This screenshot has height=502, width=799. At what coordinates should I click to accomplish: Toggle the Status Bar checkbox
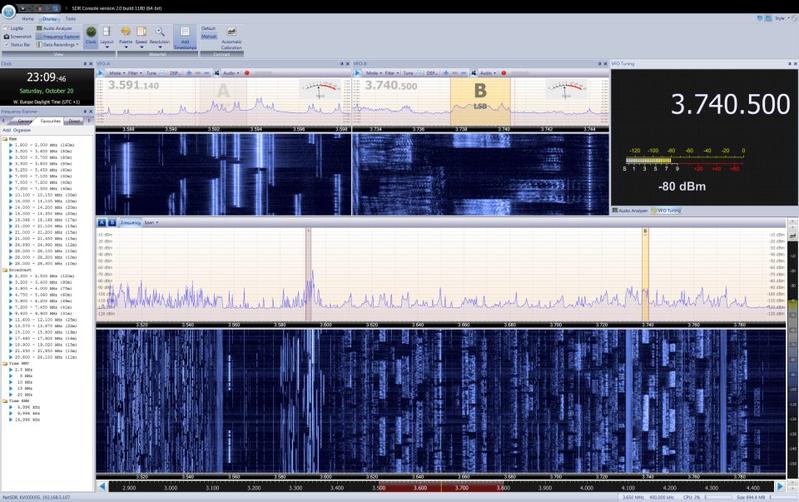pos(17,45)
